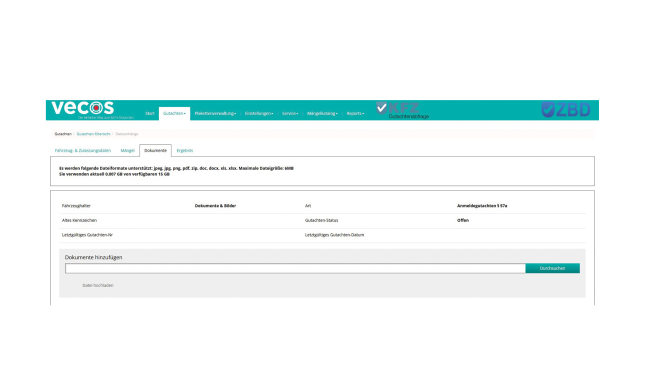Click the 'Altes Kennzeichen' label
The height and width of the screenshot is (366, 650).
pyautogui.click(x=79, y=221)
